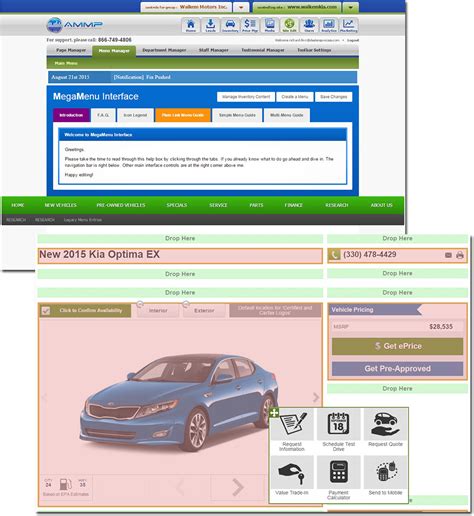The height and width of the screenshot is (516, 474).
Task: Click the phone icon beside (330) 478-4429
Action: [334, 255]
